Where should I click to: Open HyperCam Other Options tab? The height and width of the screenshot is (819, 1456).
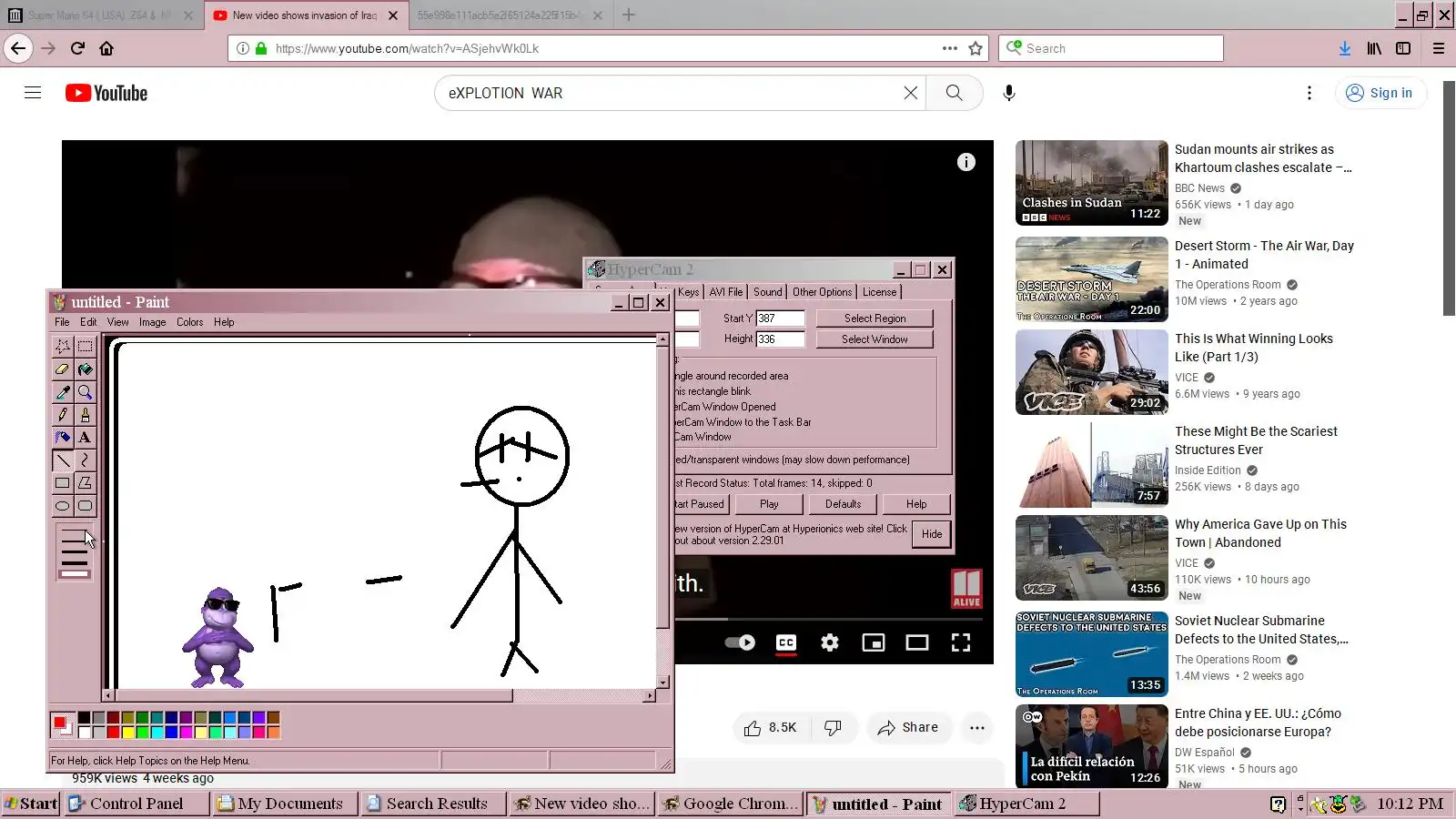click(x=822, y=292)
